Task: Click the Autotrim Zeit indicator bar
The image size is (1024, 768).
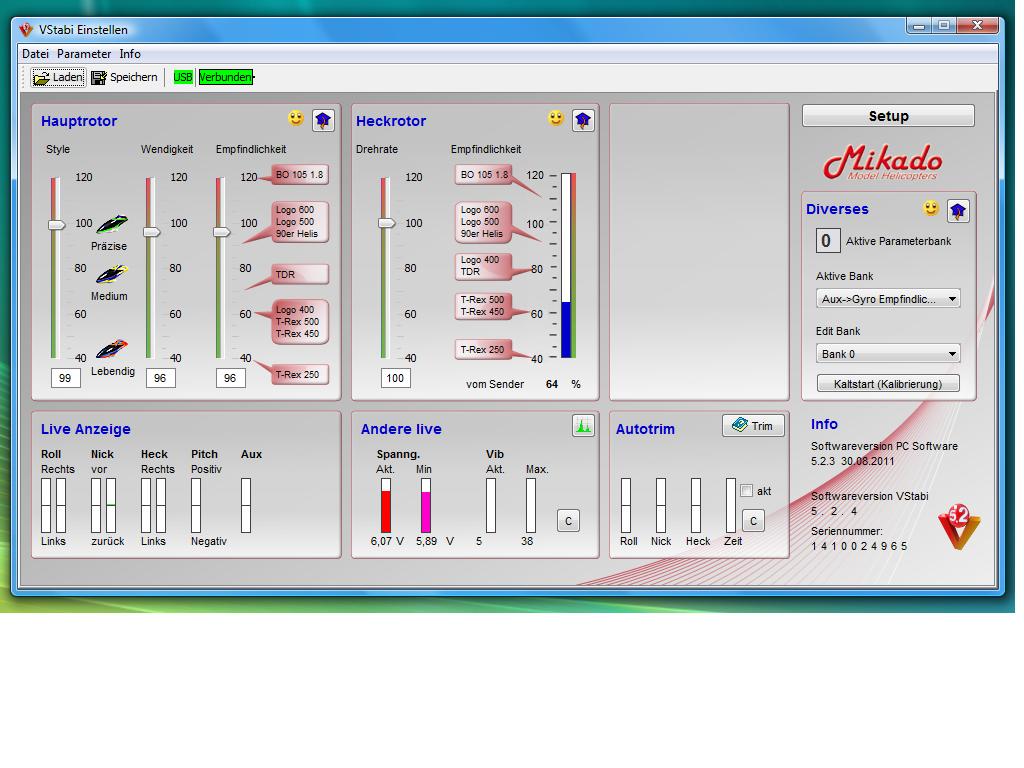Action: pos(730,505)
